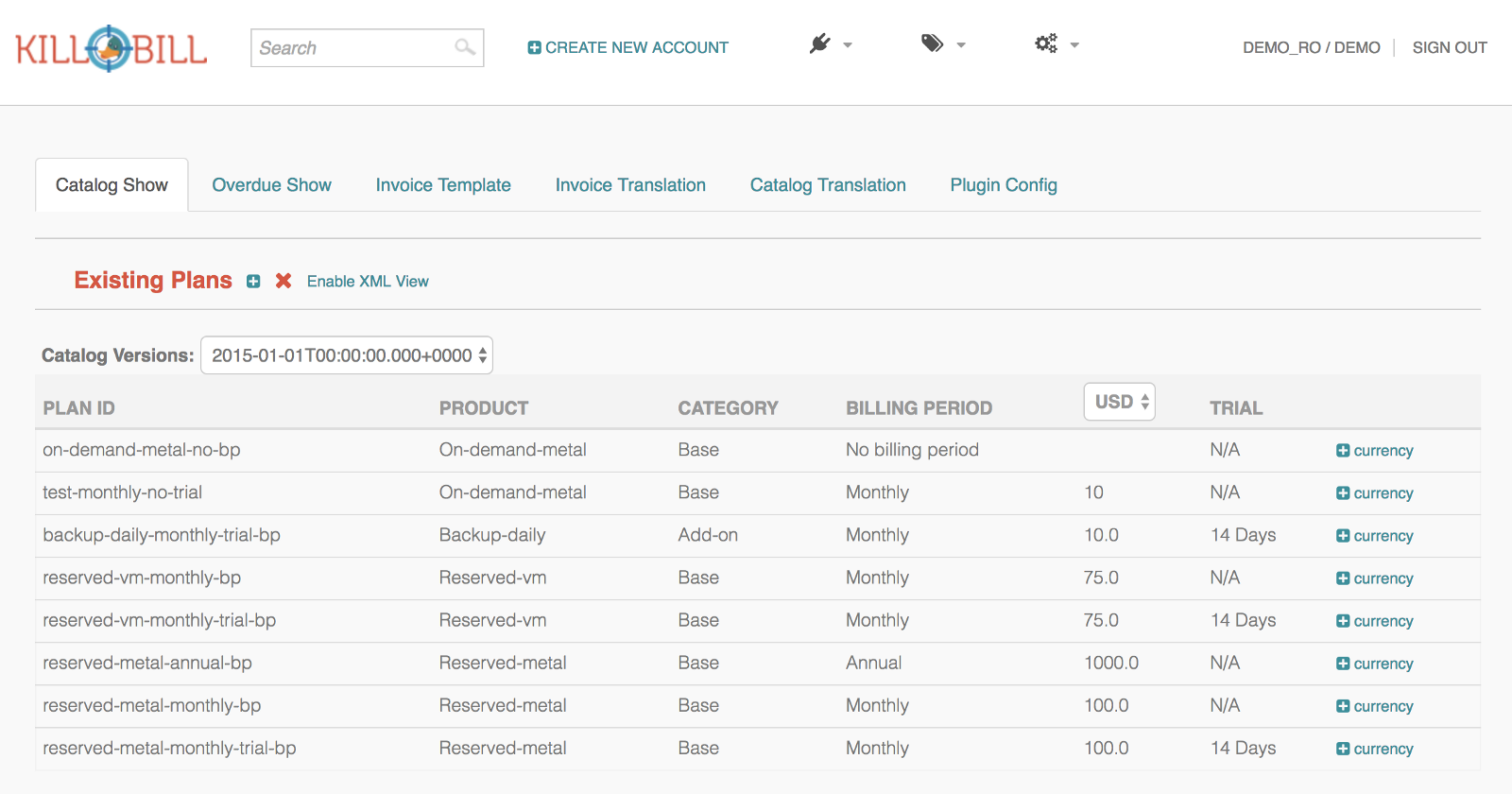Click the plus icon beside Existing Plans
1512x794 pixels.
[253, 282]
